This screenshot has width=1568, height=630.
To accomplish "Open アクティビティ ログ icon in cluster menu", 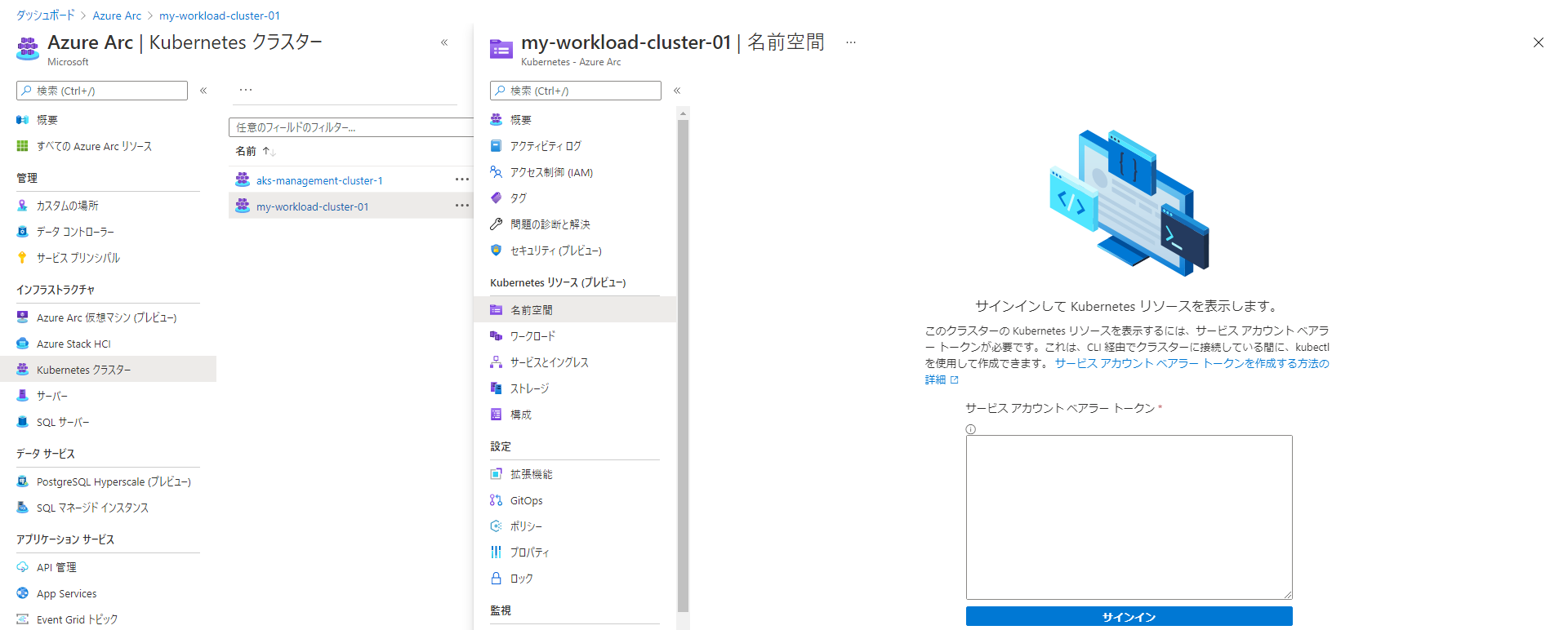I will (496, 146).
